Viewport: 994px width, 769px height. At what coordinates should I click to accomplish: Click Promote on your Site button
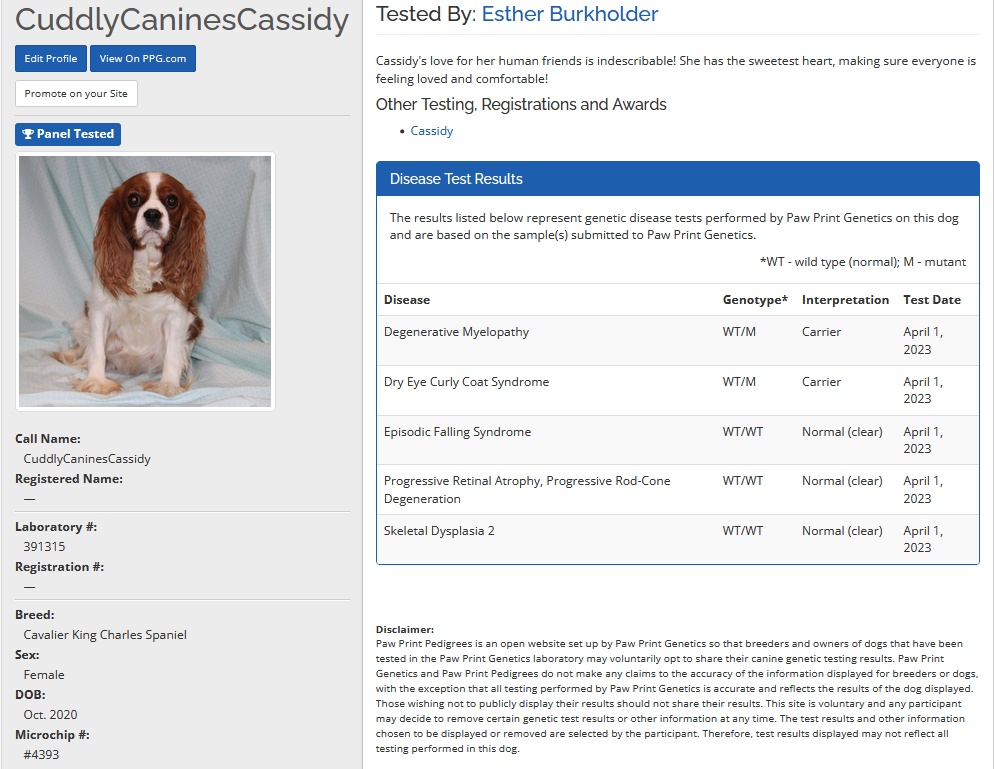(x=76, y=94)
